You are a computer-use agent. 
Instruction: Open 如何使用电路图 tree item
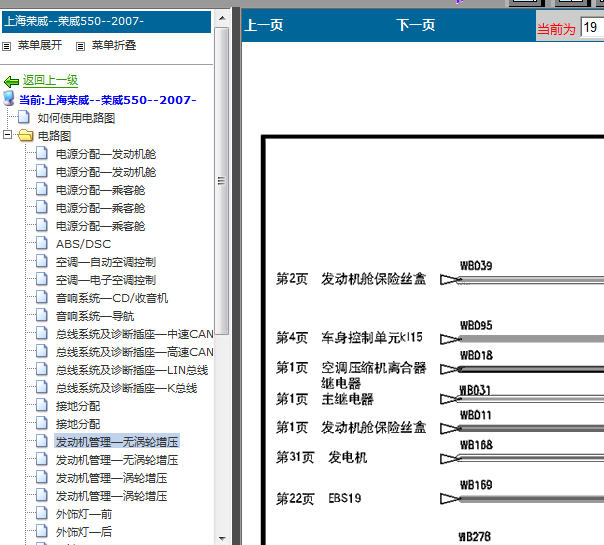76,118
